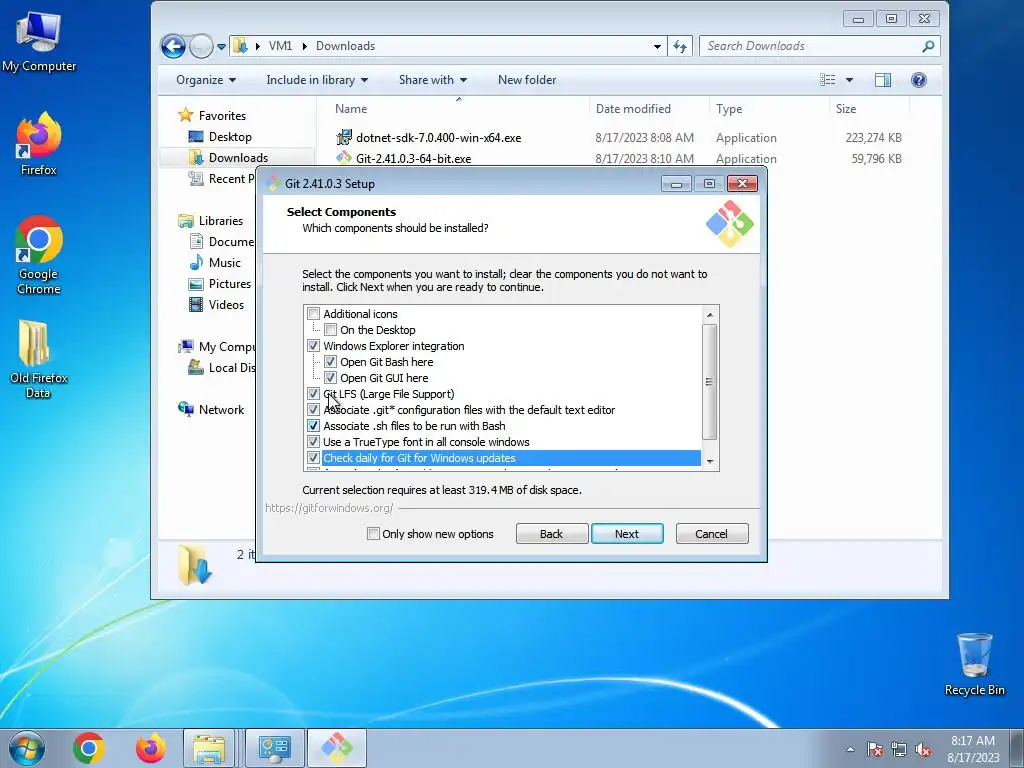Image resolution: width=1024 pixels, height=768 pixels.
Task: Click components list scrollbar thumb
Action: click(710, 382)
